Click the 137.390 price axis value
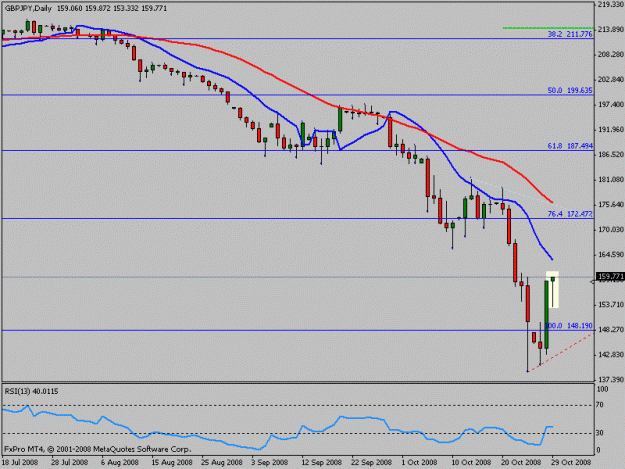 (610, 379)
